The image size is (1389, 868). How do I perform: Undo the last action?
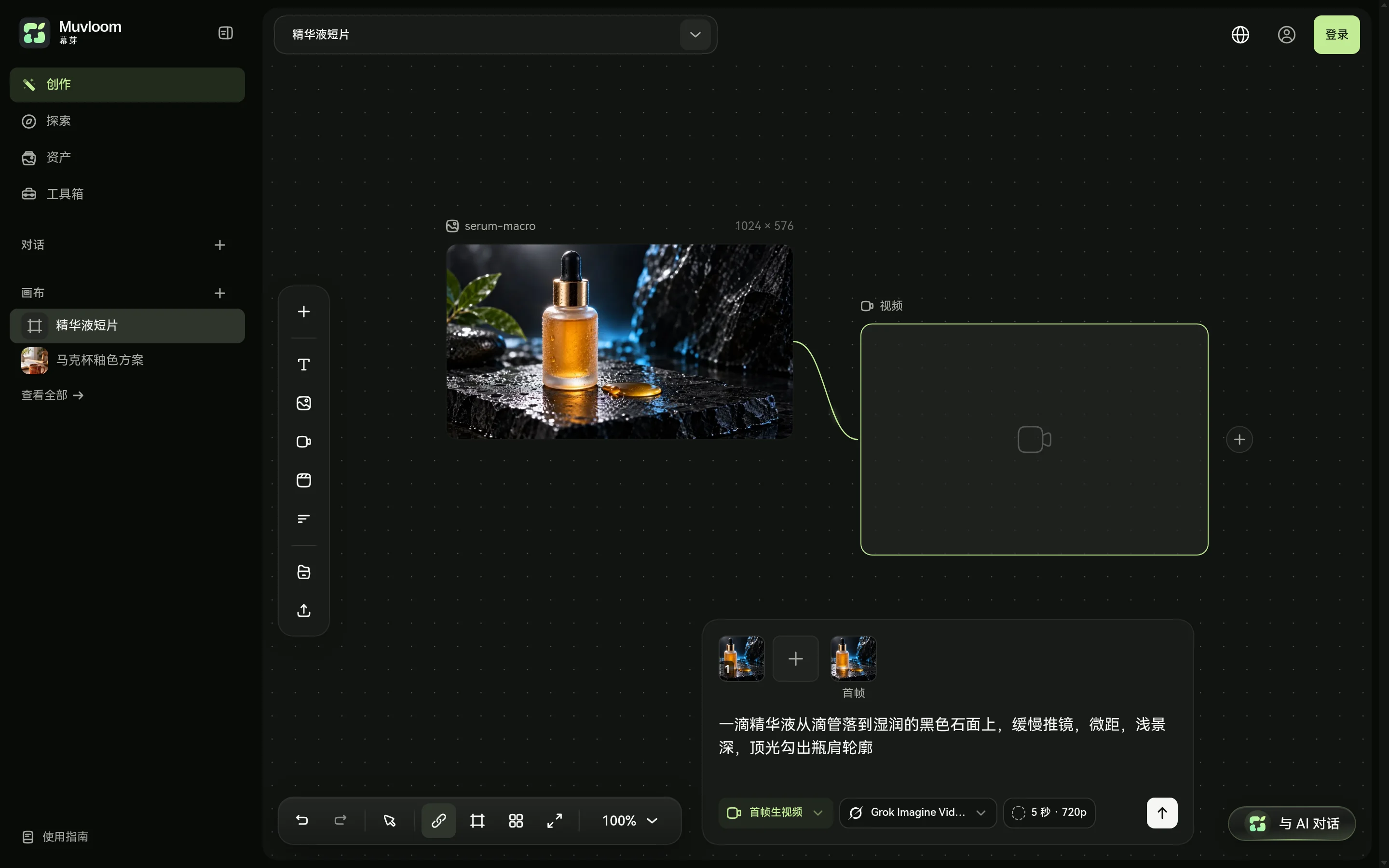(x=302, y=821)
